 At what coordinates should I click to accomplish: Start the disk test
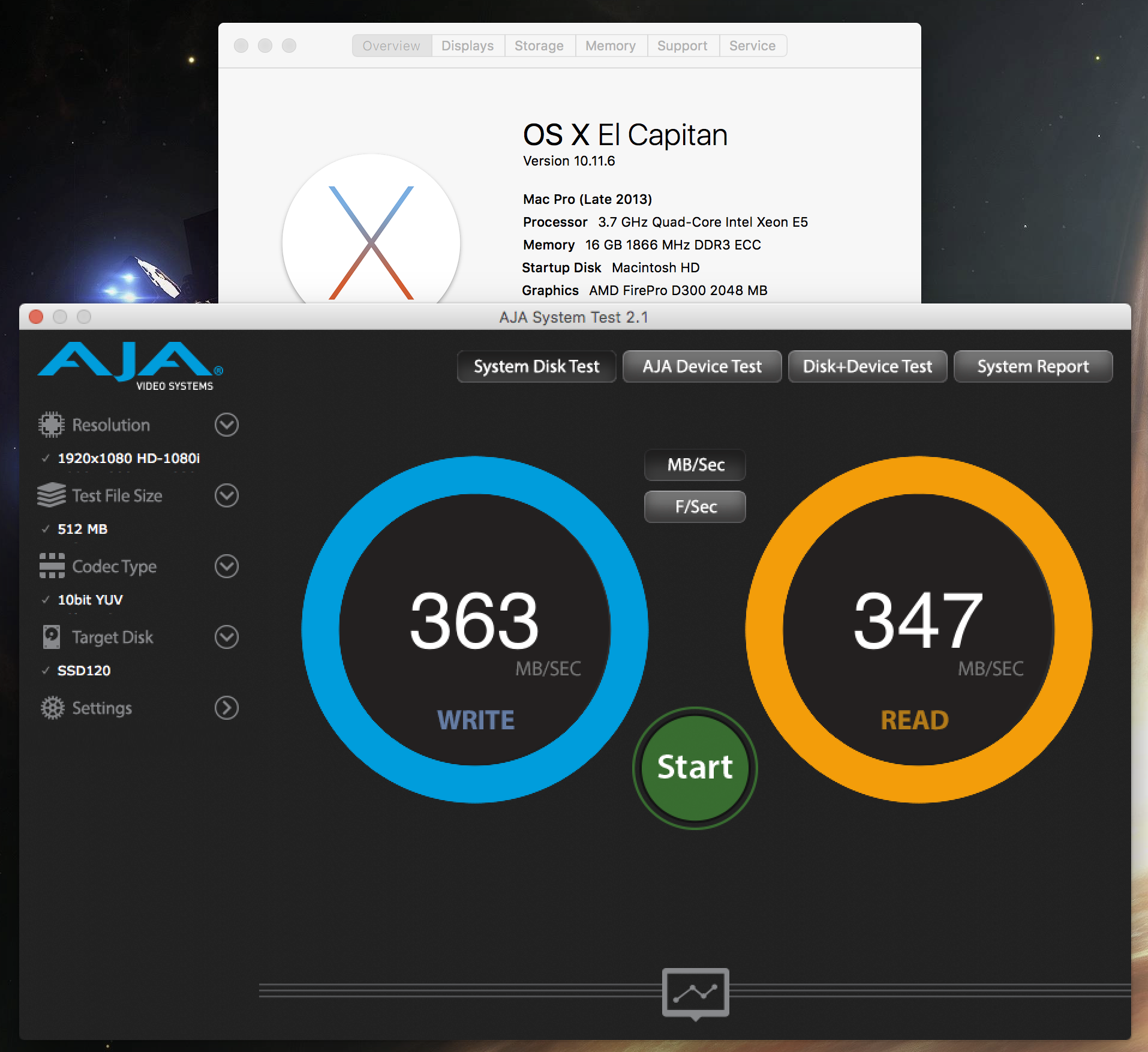click(695, 768)
